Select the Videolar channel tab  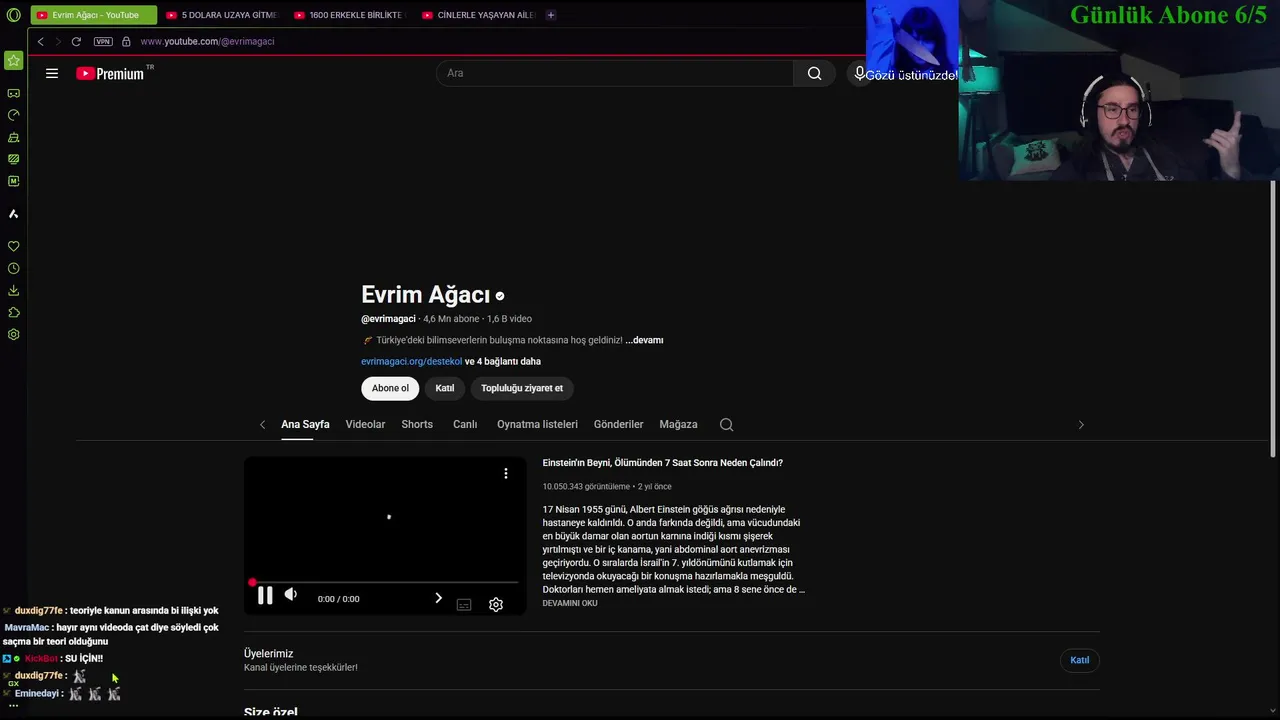click(x=365, y=425)
